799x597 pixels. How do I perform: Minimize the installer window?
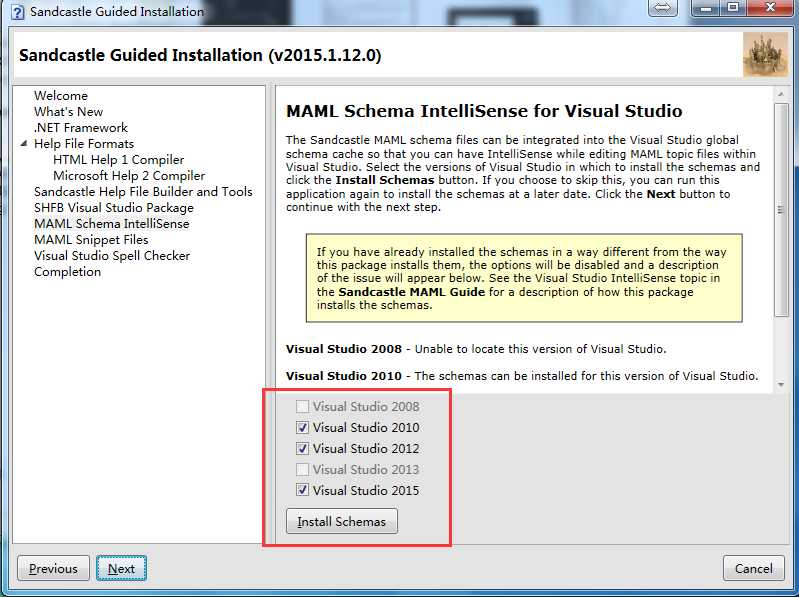[706, 8]
